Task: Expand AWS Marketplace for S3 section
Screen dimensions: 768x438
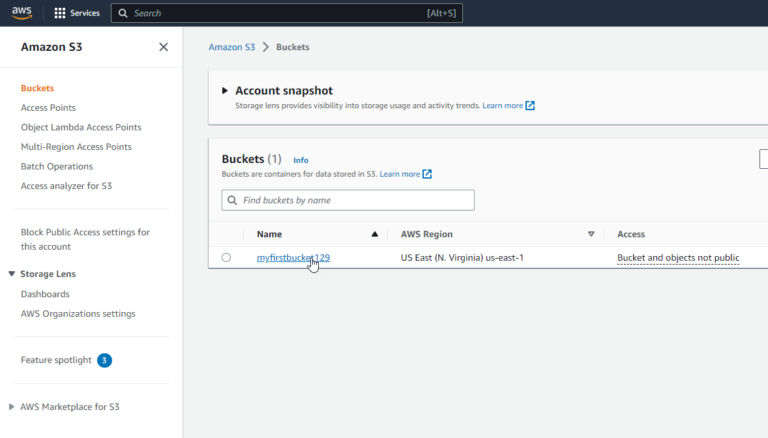Action: 12,407
